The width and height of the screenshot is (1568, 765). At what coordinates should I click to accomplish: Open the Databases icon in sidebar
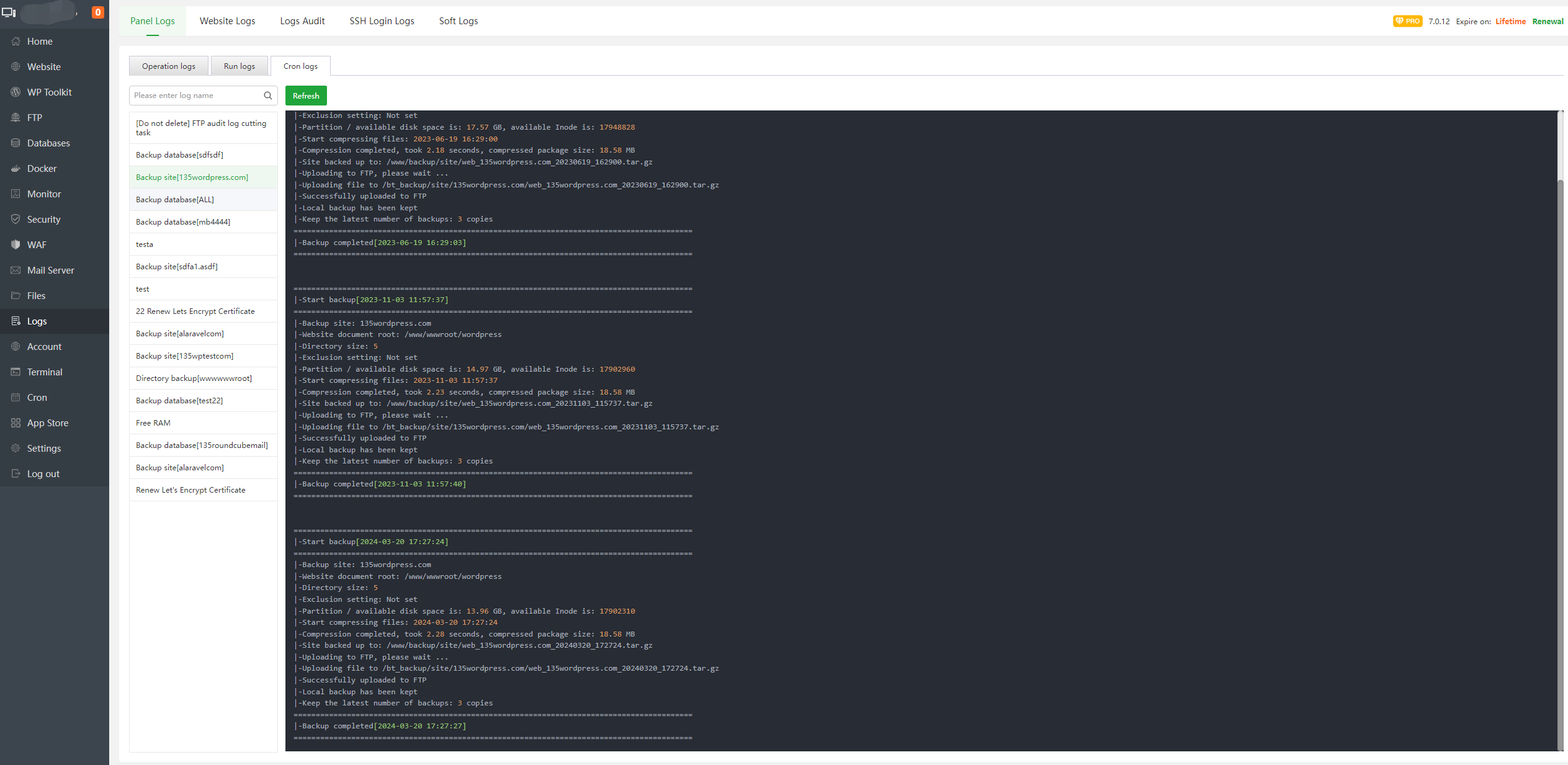pos(49,142)
